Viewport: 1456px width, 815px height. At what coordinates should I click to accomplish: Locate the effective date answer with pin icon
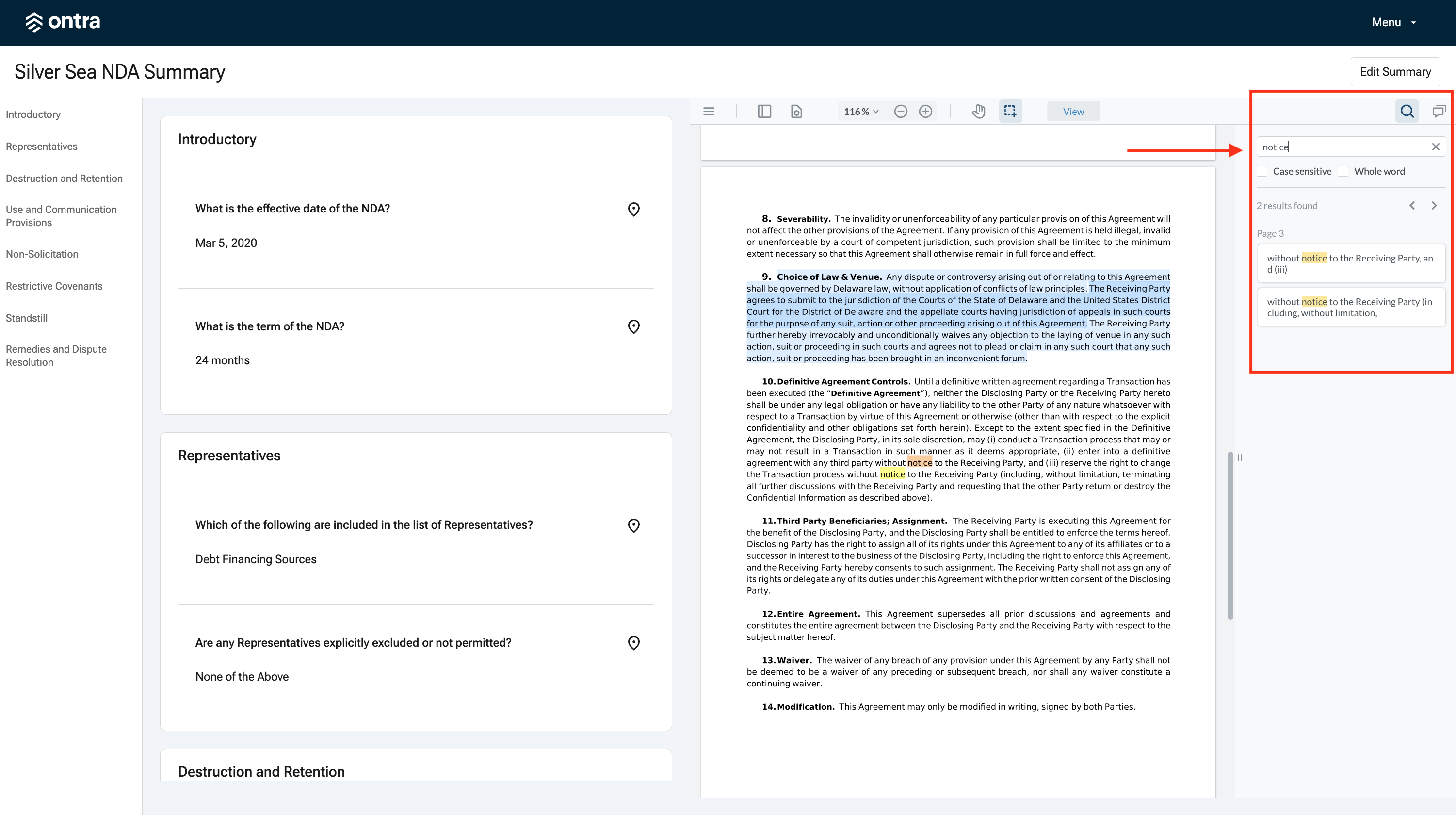click(633, 209)
